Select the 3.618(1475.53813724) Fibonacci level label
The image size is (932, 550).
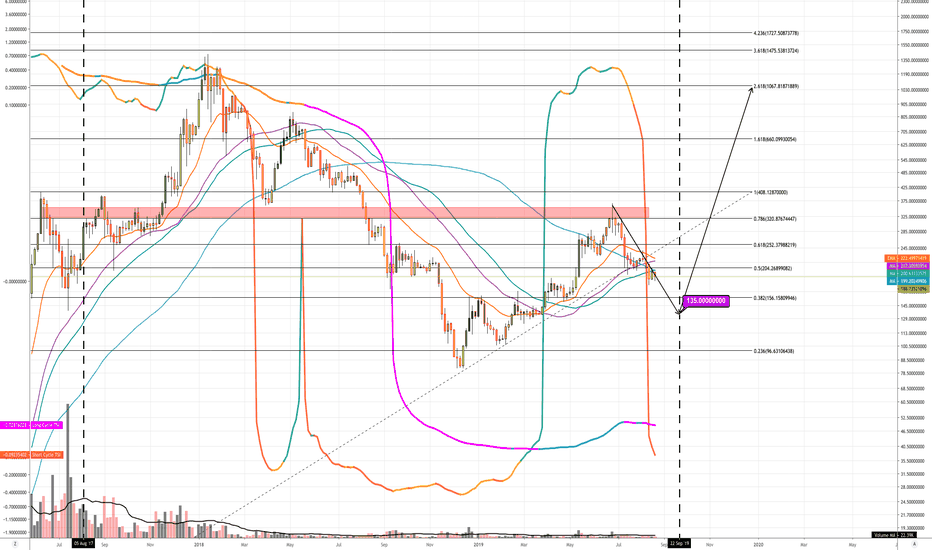click(x=776, y=51)
